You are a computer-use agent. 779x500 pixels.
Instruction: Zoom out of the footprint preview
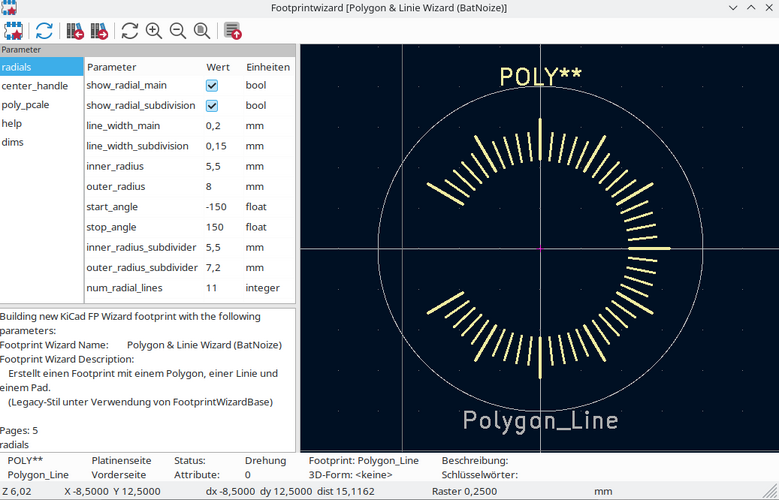tap(178, 31)
